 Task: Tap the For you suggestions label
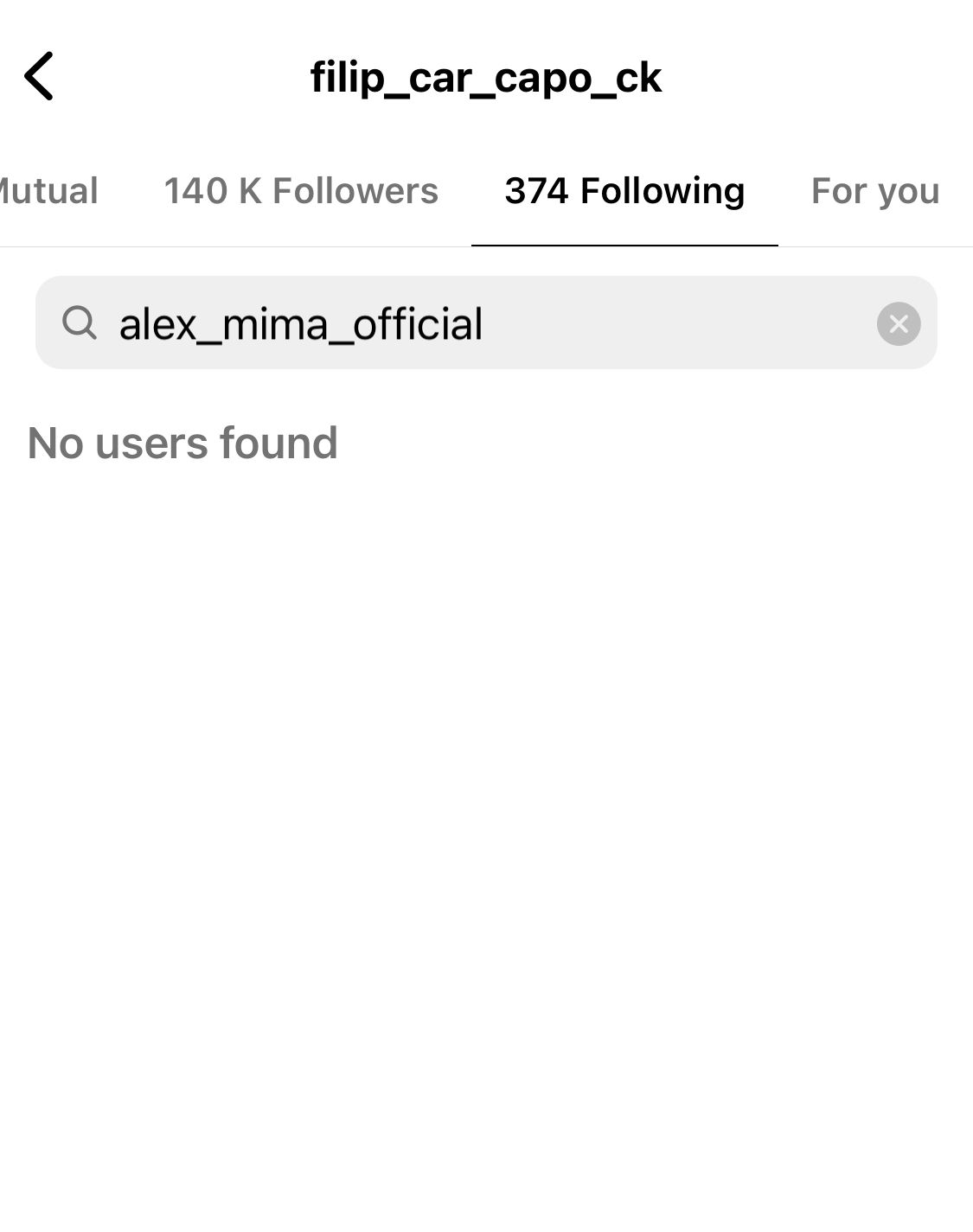[874, 191]
